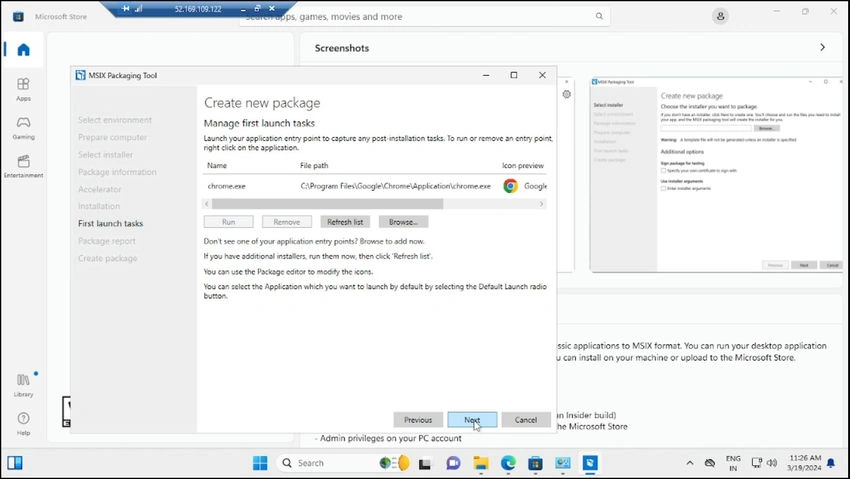Image resolution: width=850 pixels, height=479 pixels.
Task: Open Task View from the taskbar
Action: [x=424, y=463]
